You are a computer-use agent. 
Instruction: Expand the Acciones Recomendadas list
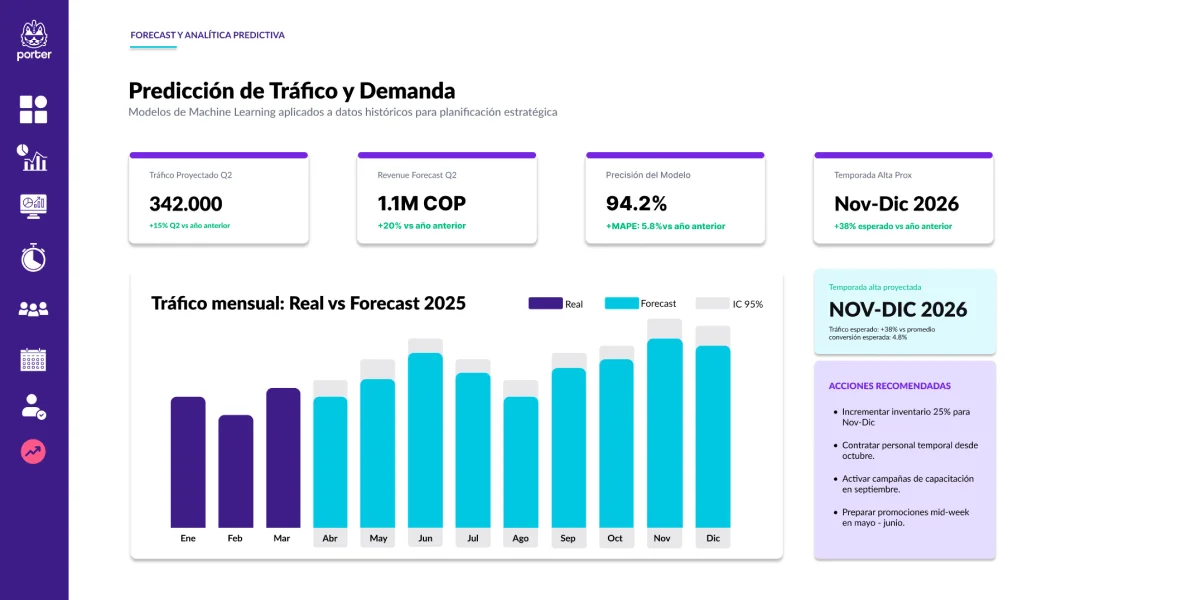904,460
